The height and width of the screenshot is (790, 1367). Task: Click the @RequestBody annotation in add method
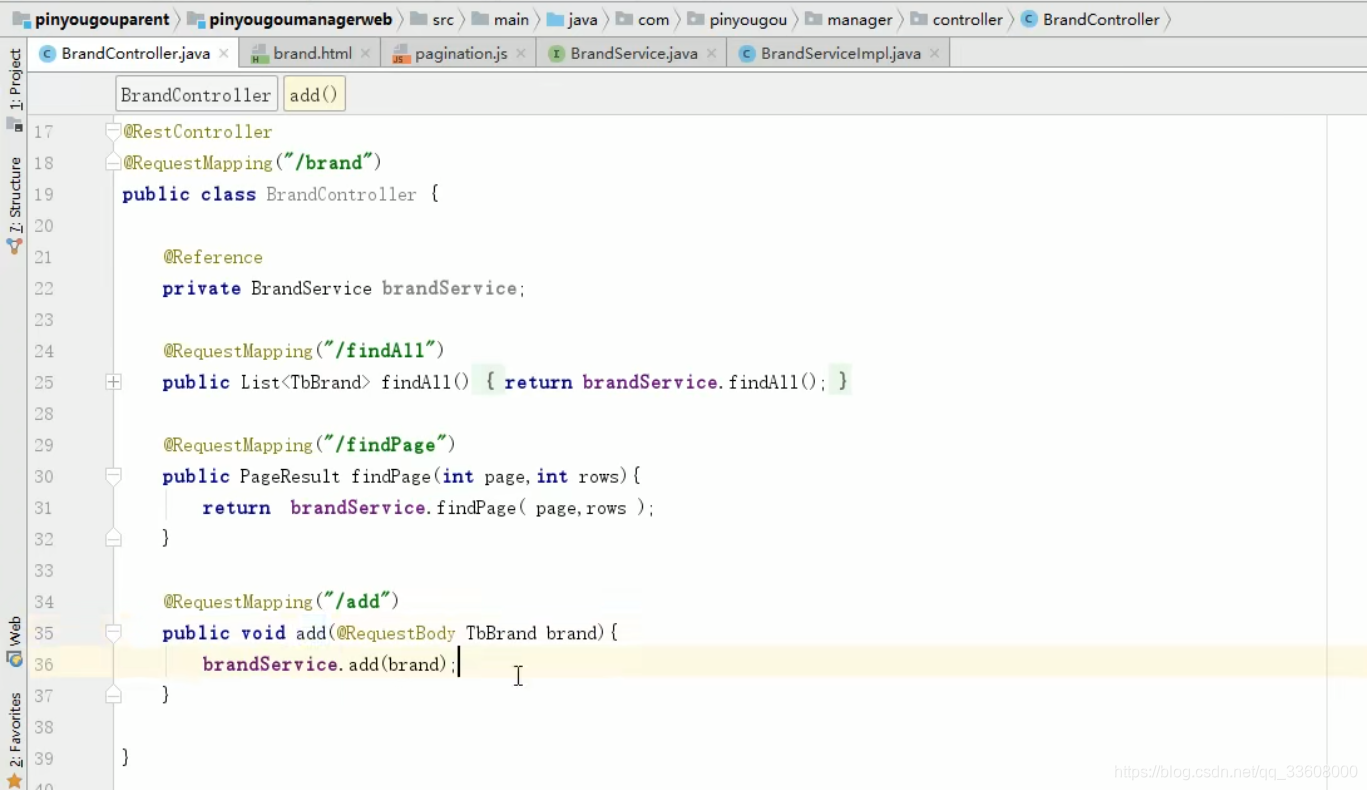[x=396, y=633]
